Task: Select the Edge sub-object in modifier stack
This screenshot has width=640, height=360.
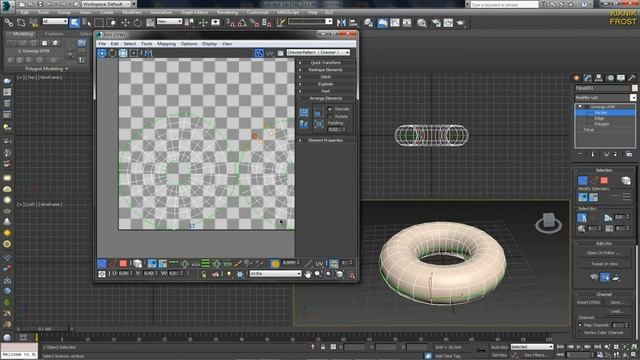Action: (600, 118)
